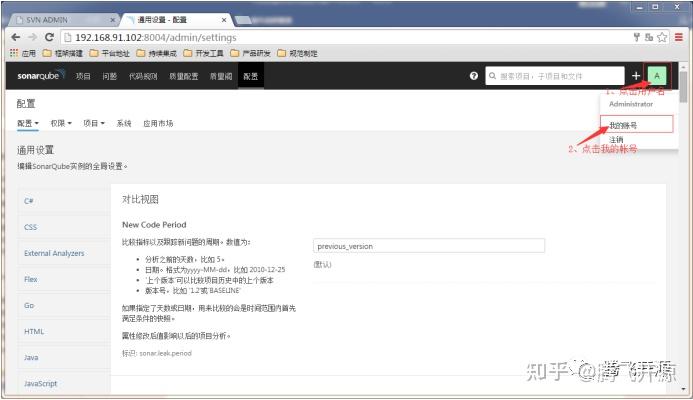The width and height of the screenshot is (693, 400).
Task: Open the 持续集成 bookmark folder
Action: tap(156, 53)
